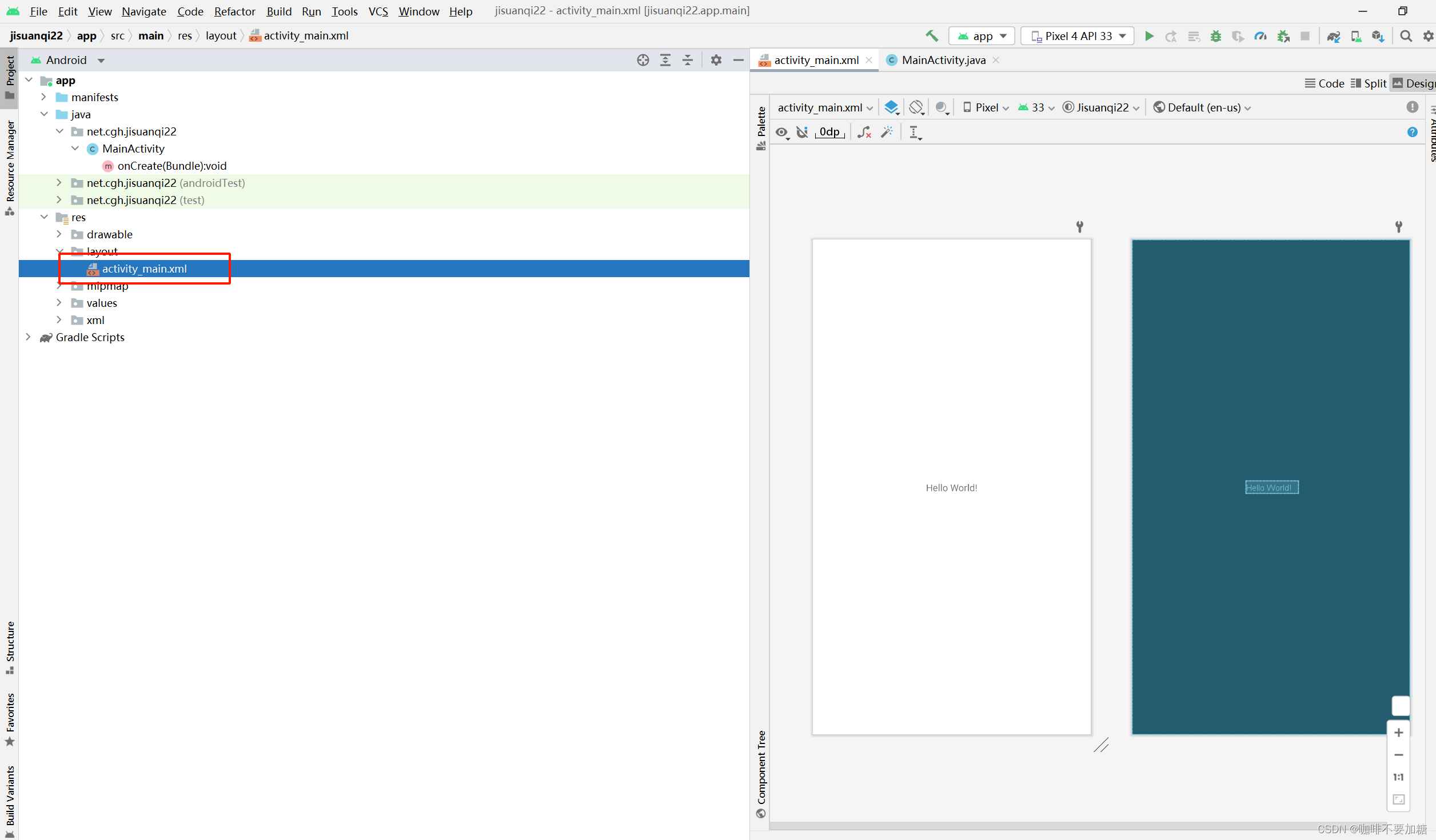
Task: Run the app with green play button
Action: point(1149,36)
